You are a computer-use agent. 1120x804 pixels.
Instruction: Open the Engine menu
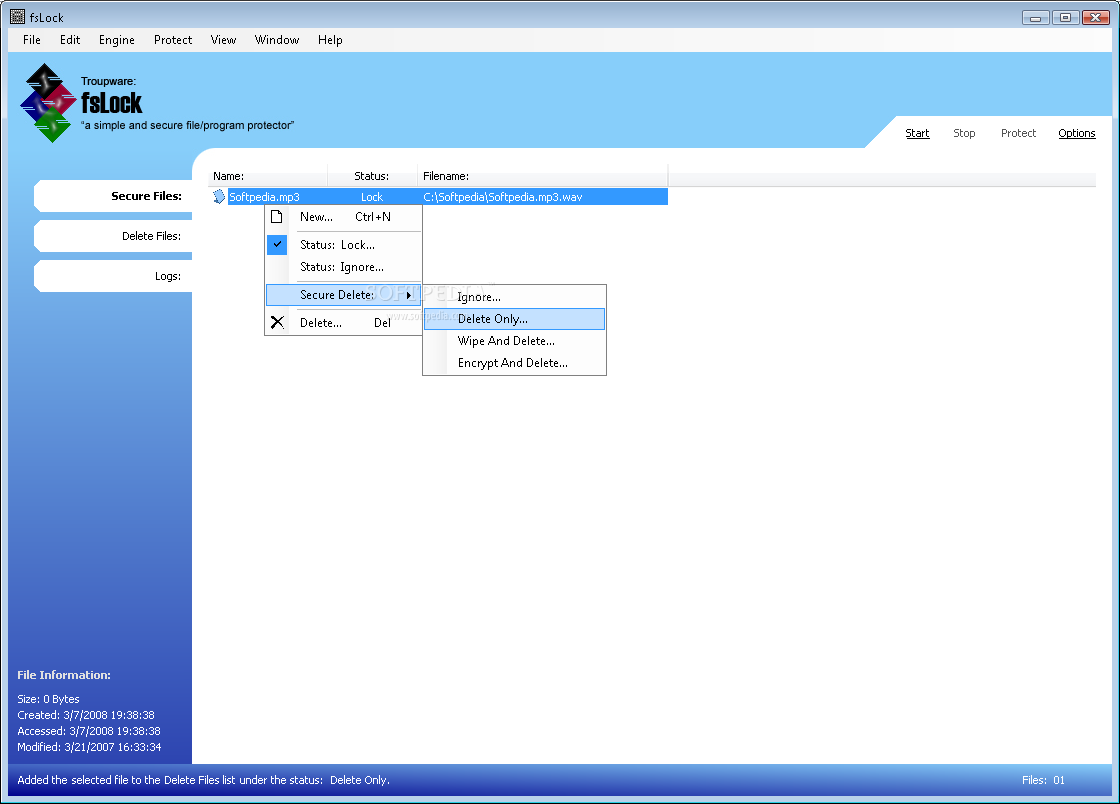[116, 40]
